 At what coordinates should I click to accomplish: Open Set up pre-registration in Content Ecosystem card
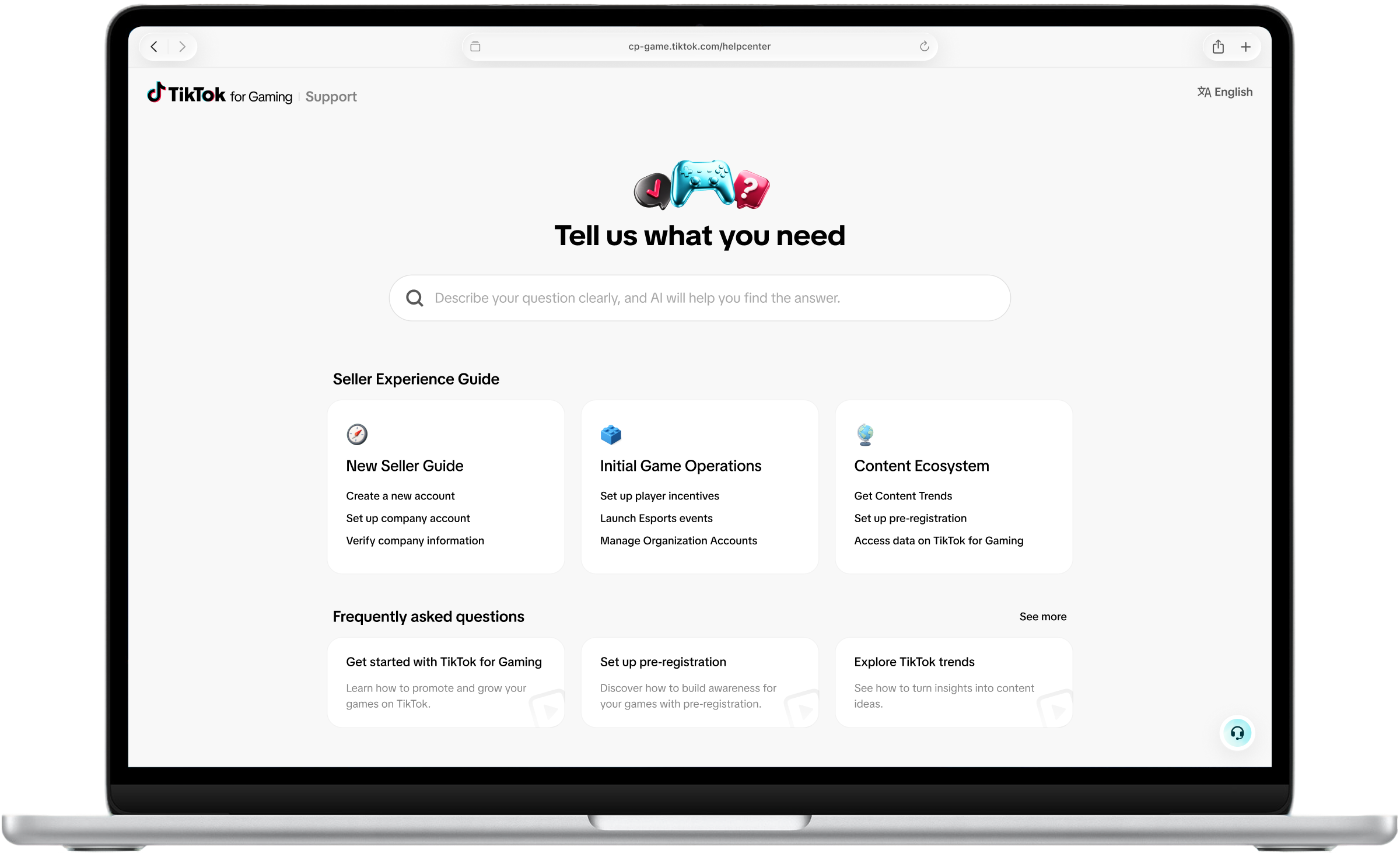910,518
